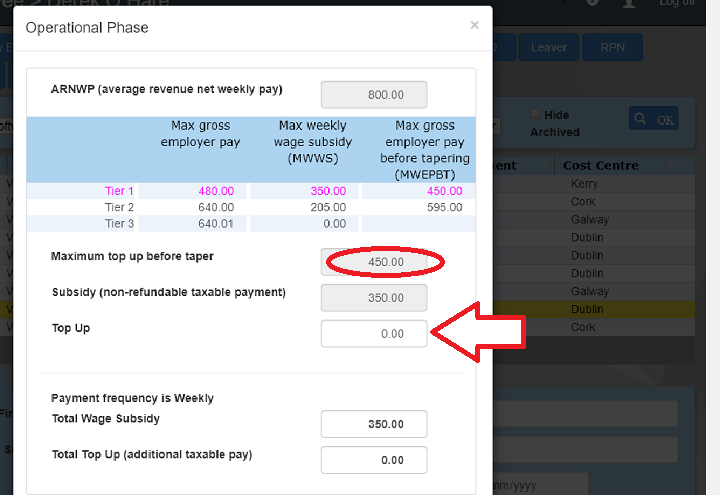Click the search OK button
Image resolution: width=720 pixels, height=495 pixels.
(x=653, y=119)
